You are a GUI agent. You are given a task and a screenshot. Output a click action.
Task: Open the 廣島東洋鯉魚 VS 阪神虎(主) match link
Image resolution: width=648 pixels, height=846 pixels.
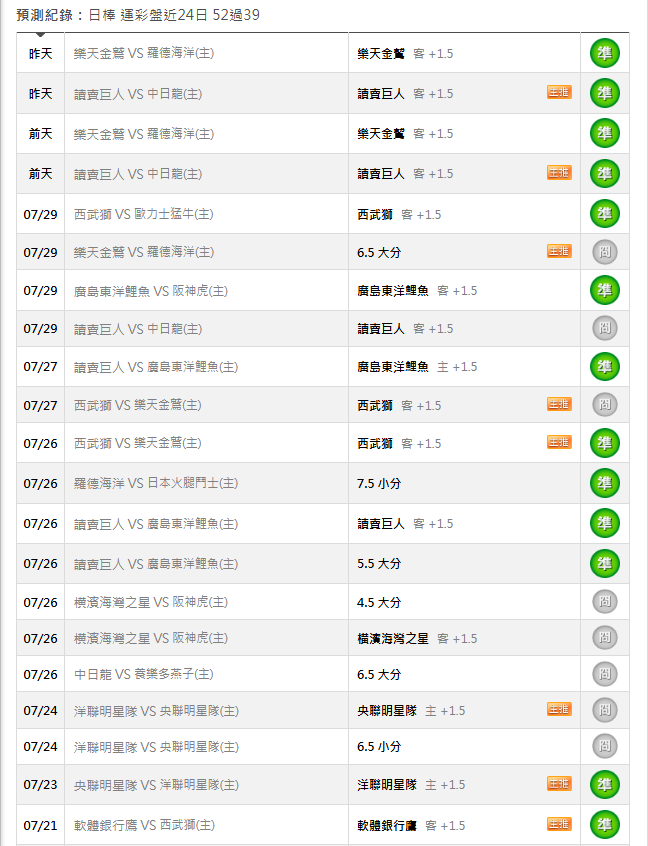point(151,291)
